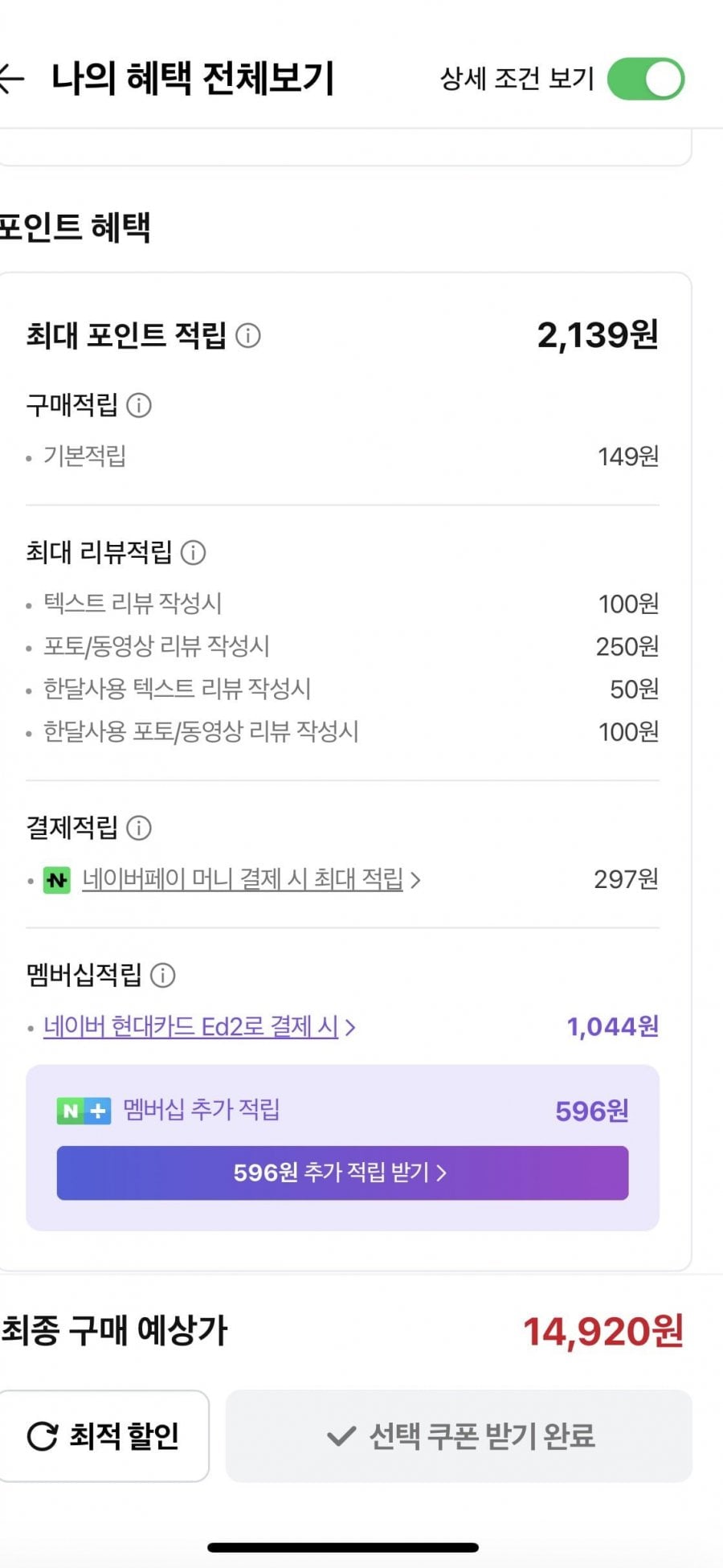The height and width of the screenshot is (1568, 723).
Task: Tap info icon beside 구매적립
Action: 139,405
